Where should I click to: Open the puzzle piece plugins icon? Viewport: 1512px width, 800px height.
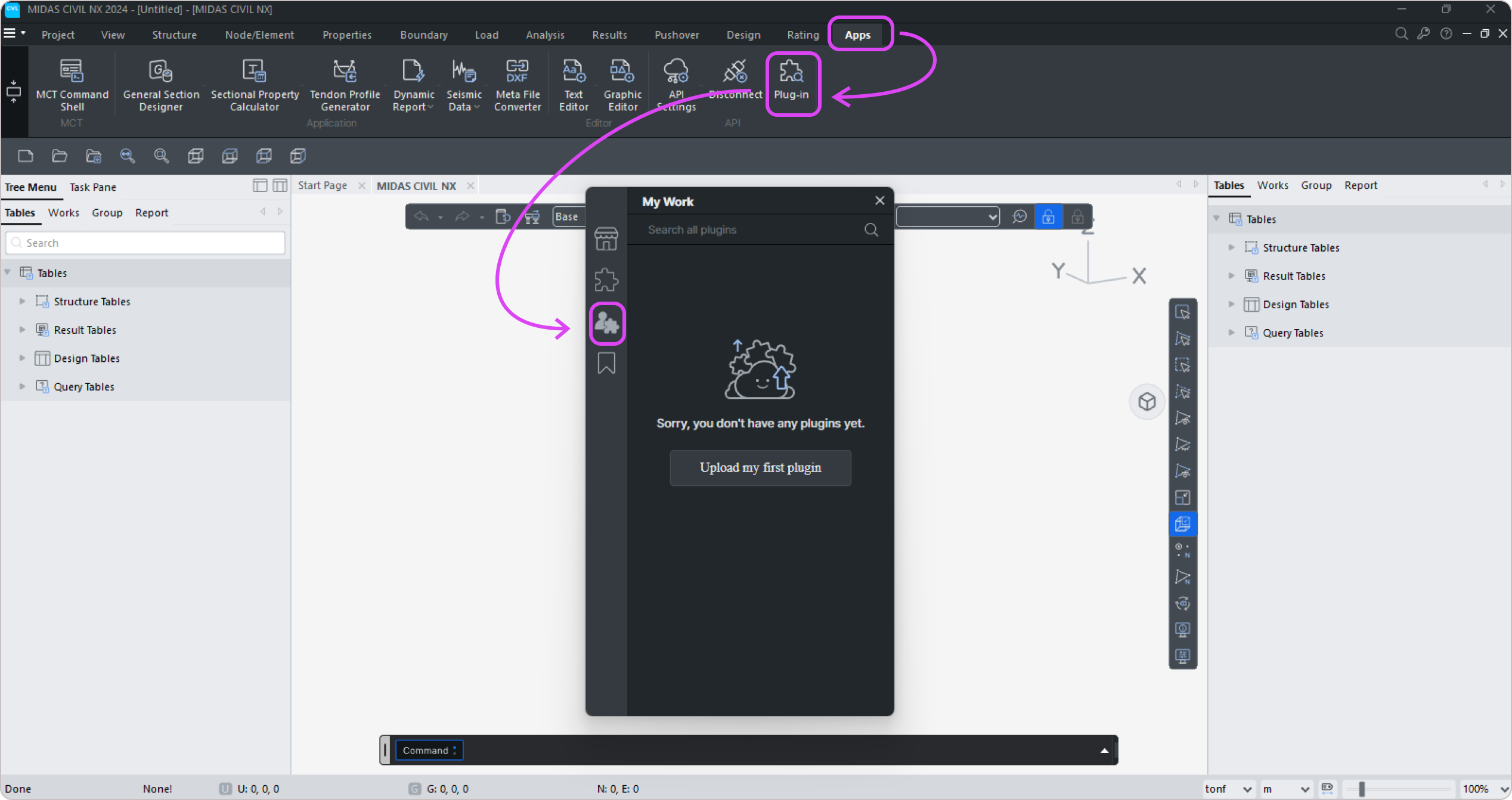click(x=606, y=280)
